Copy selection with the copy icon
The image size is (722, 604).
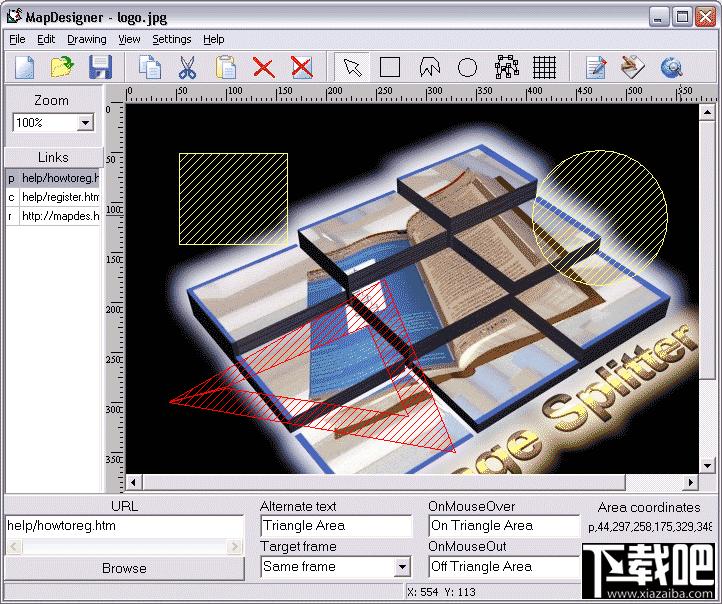point(150,67)
